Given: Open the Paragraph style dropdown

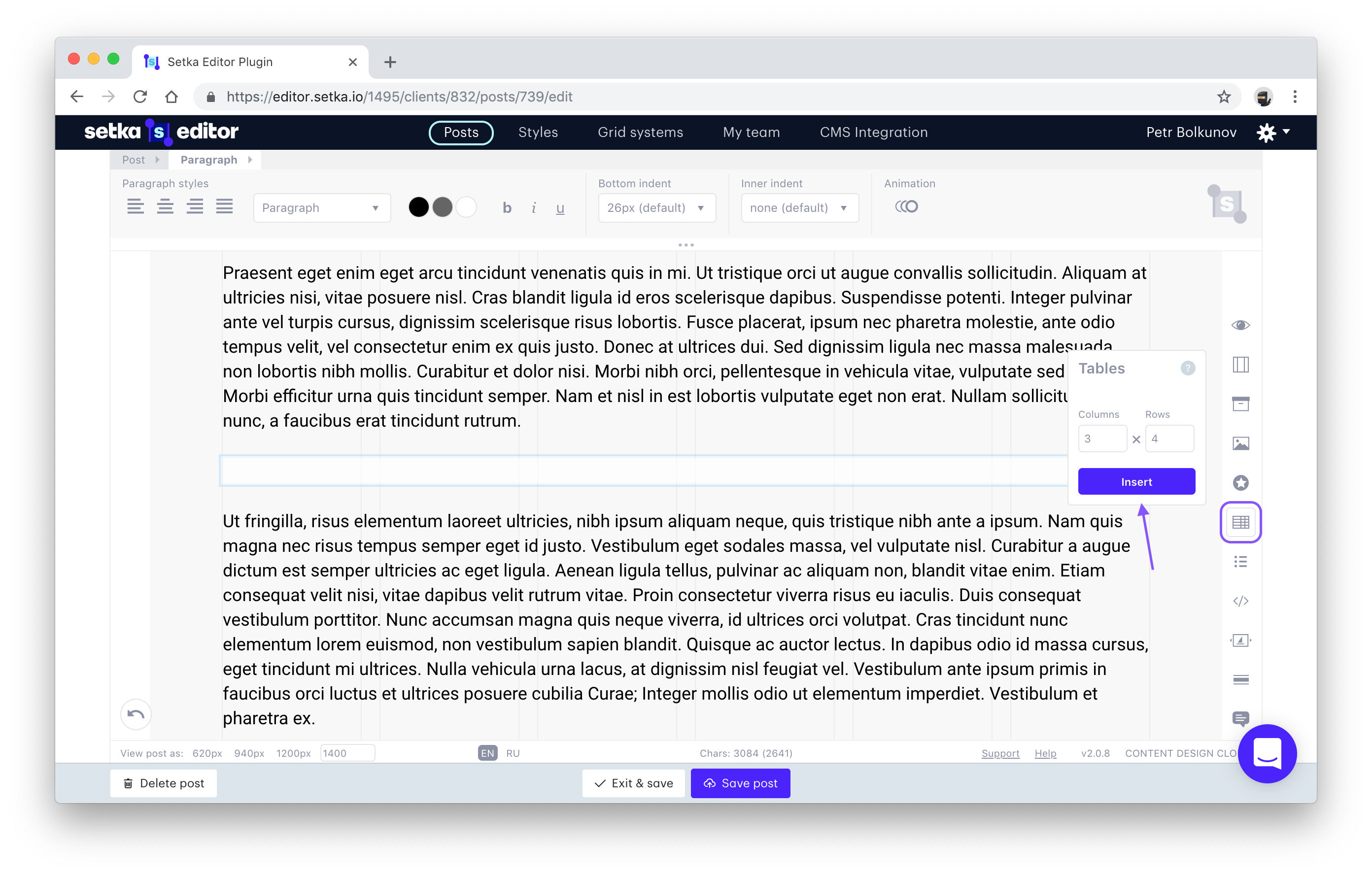Looking at the screenshot, I should point(322,208).
